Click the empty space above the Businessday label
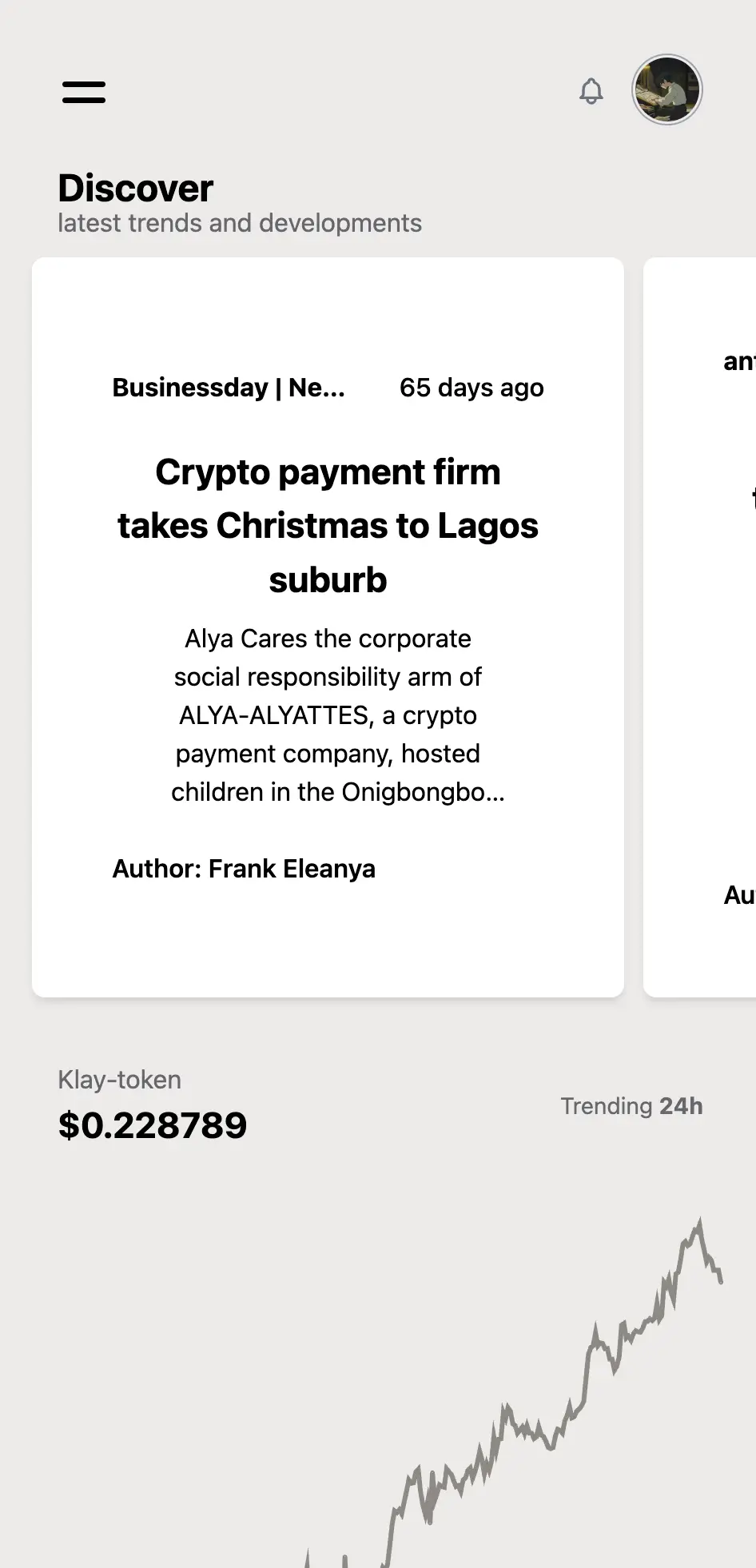Image resolution: width=756 pixels, height=1568 pixels. pyautogui.click(x=328, y=316)
